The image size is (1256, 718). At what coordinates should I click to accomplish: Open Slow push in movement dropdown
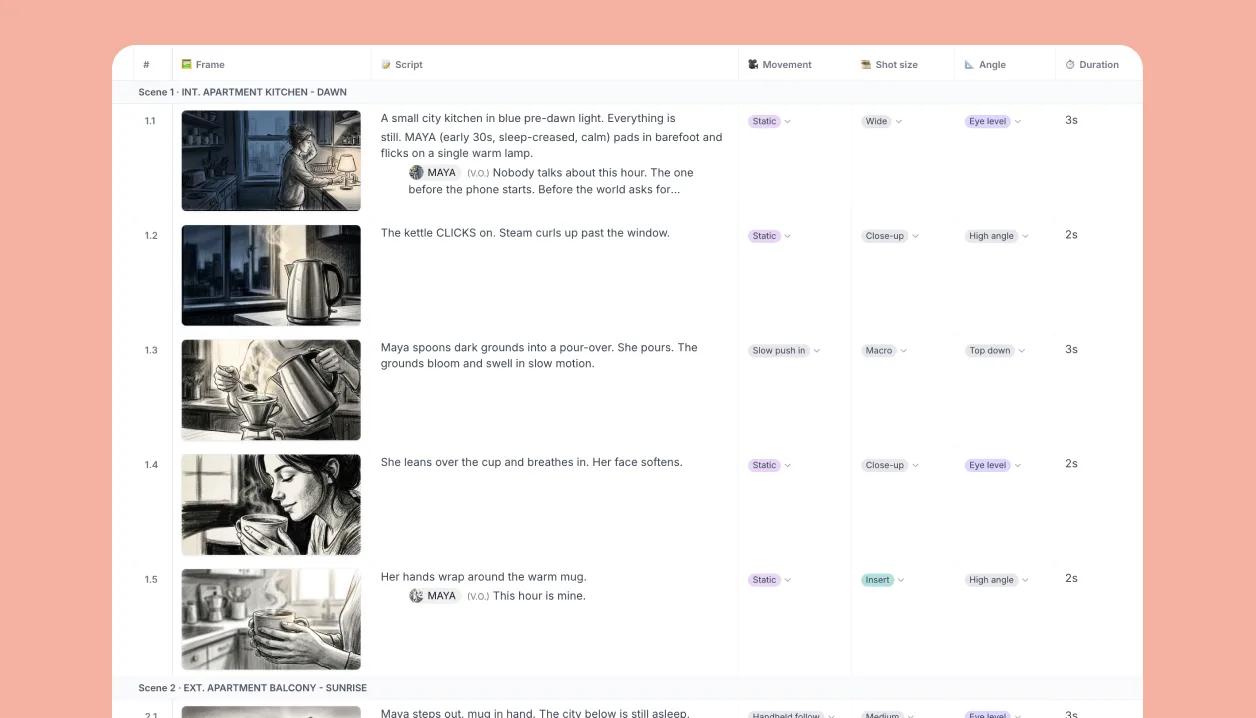[x=785, y=350]
